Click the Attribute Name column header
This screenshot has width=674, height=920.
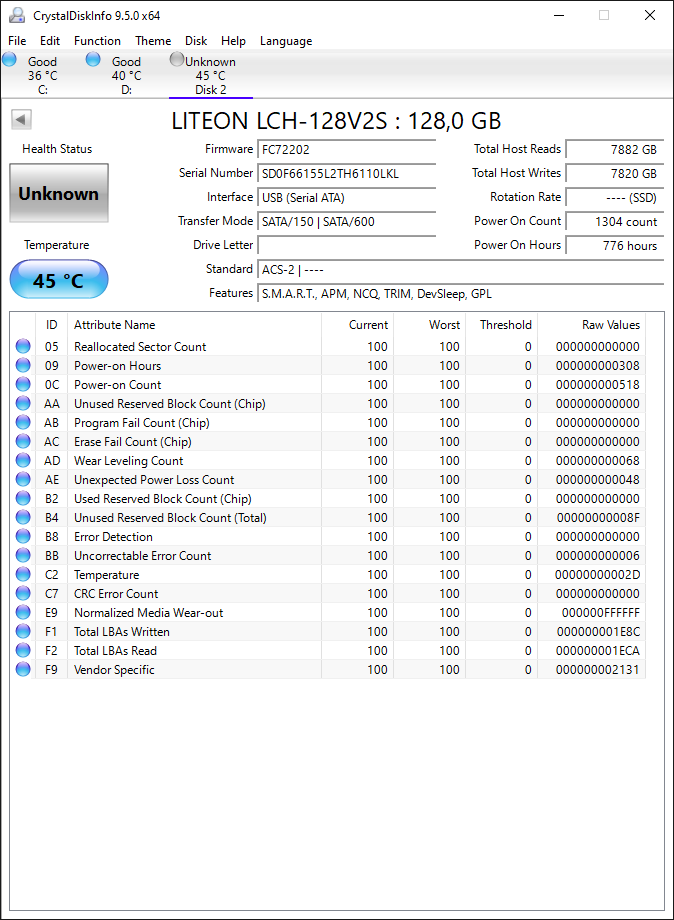point(194,324)
